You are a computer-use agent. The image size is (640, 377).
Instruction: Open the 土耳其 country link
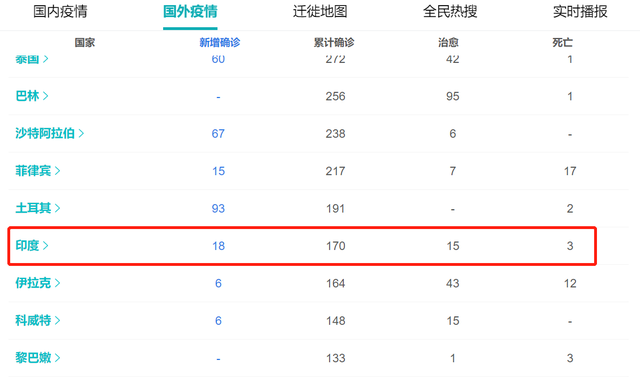(33, 208)
